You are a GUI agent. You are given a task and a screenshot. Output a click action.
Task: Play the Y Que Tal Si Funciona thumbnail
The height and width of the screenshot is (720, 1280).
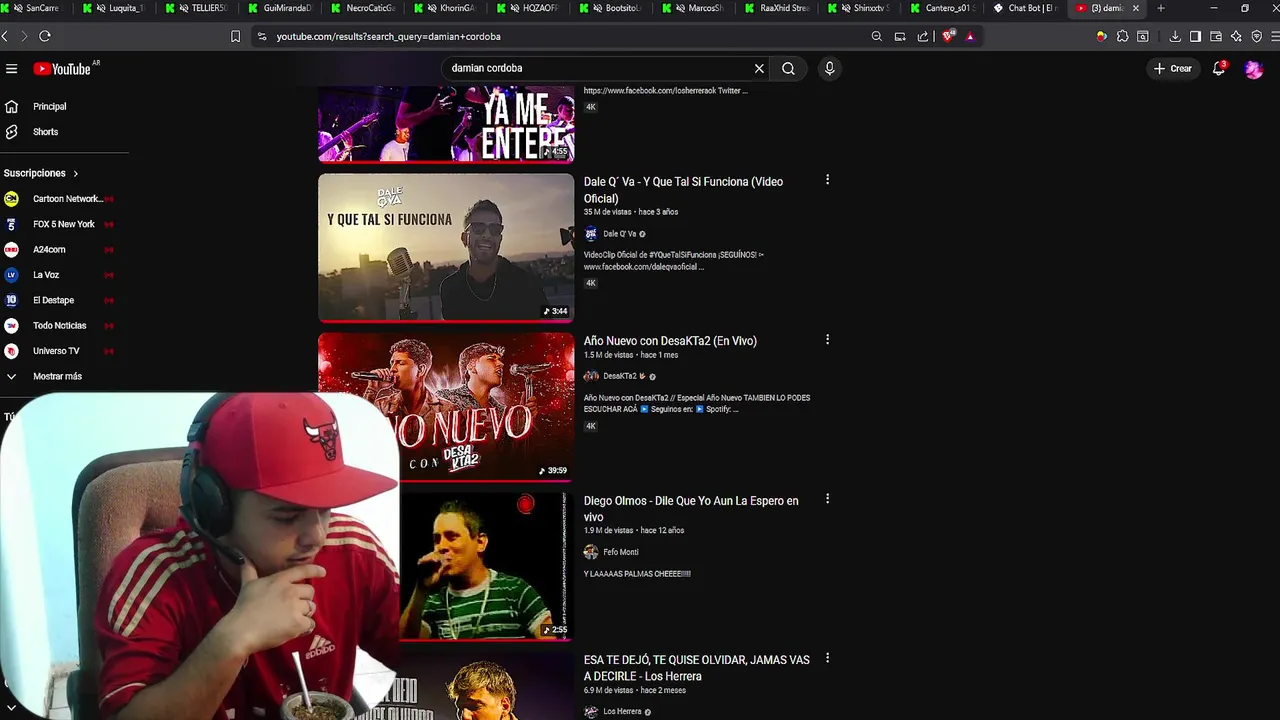[446, 247]
